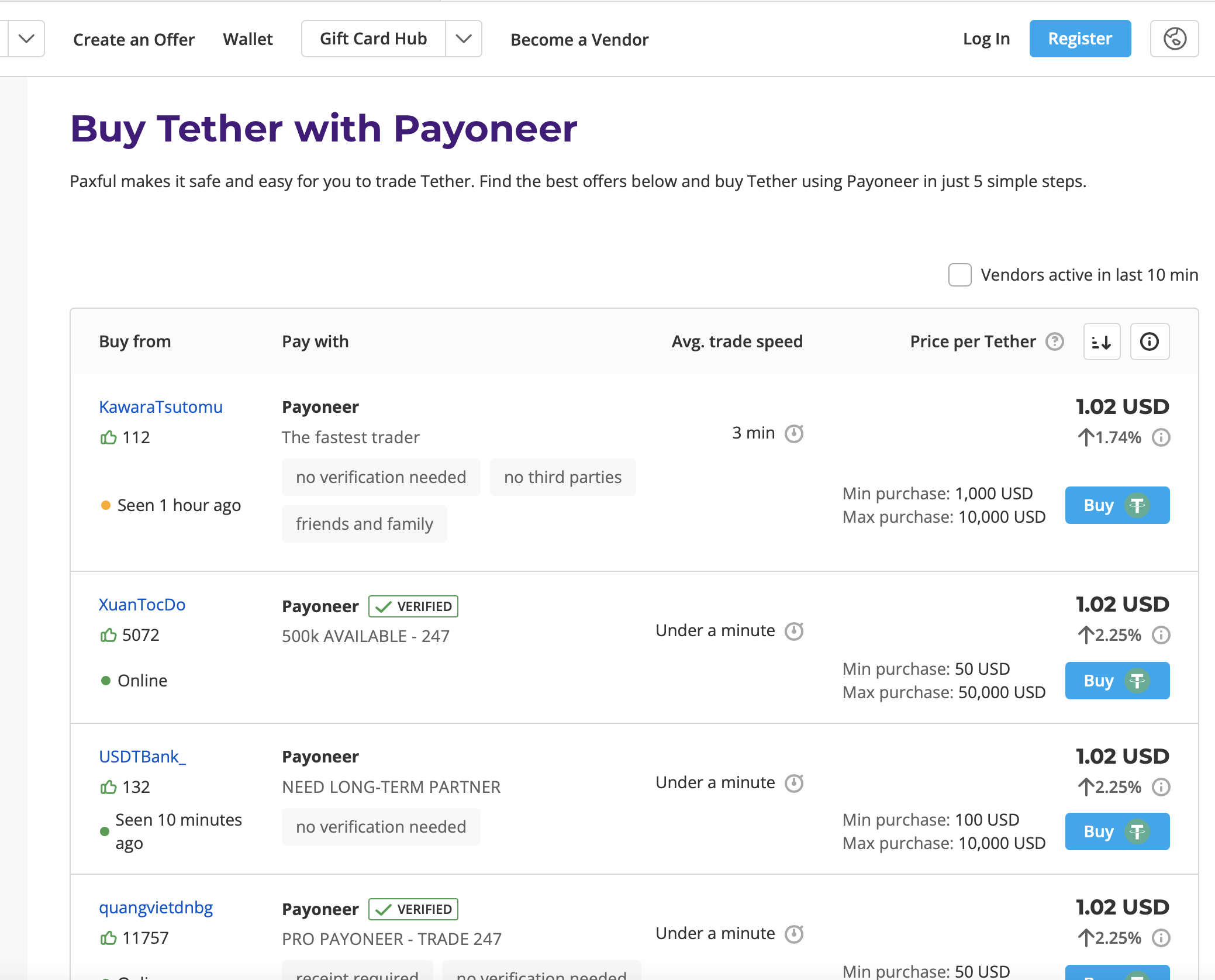Click the sort price order icon
Image resolution: width=1215 pixels, height=980 pixels.
1102,341
